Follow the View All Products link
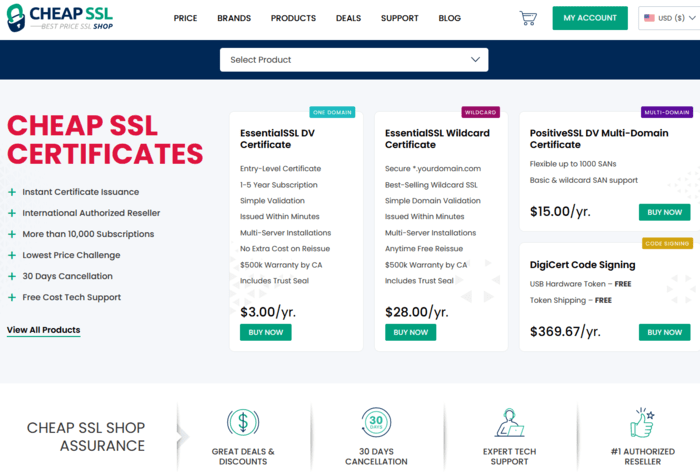 (43, 330)
